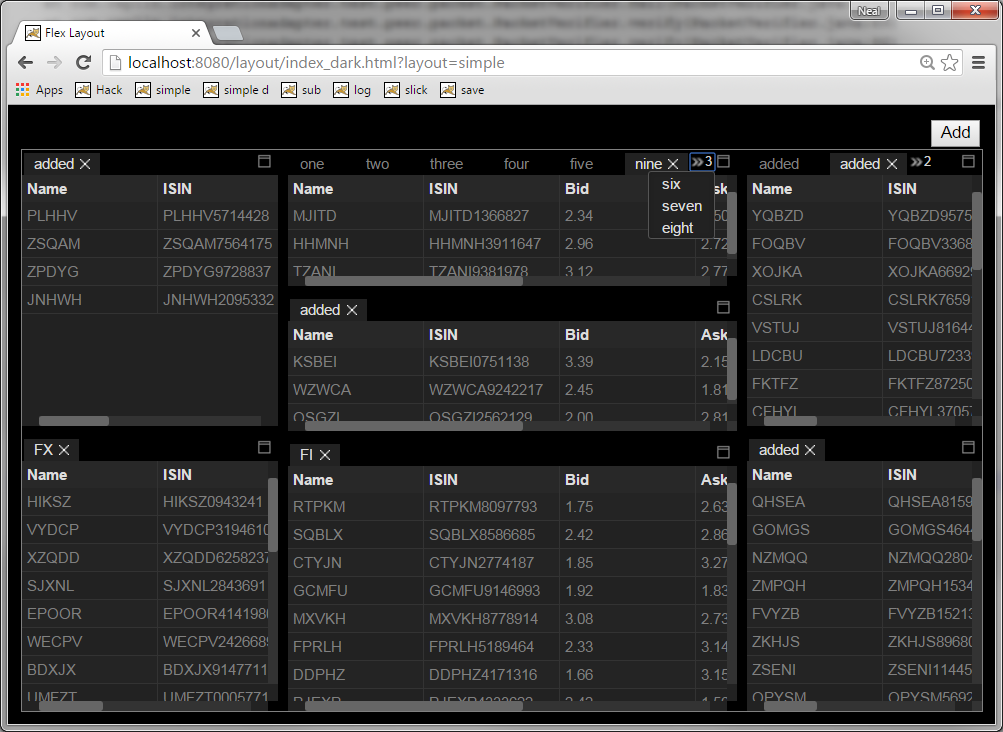Close the FI tab
Viewport: 1003px width, 732px height.
coord(325,455)
